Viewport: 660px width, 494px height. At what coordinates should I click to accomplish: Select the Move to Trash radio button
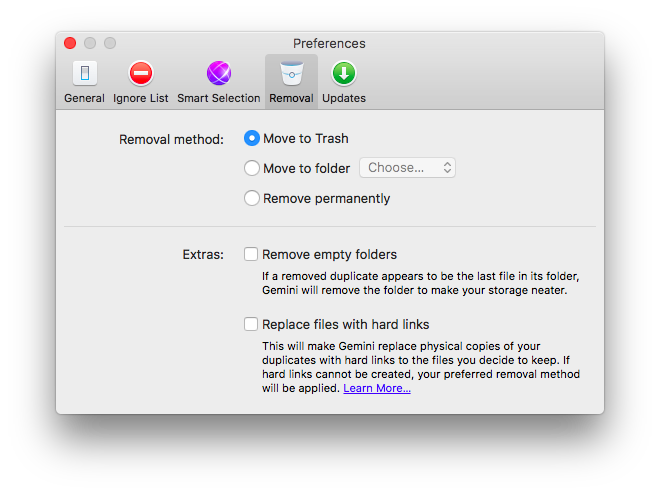[x=252, y=138]
